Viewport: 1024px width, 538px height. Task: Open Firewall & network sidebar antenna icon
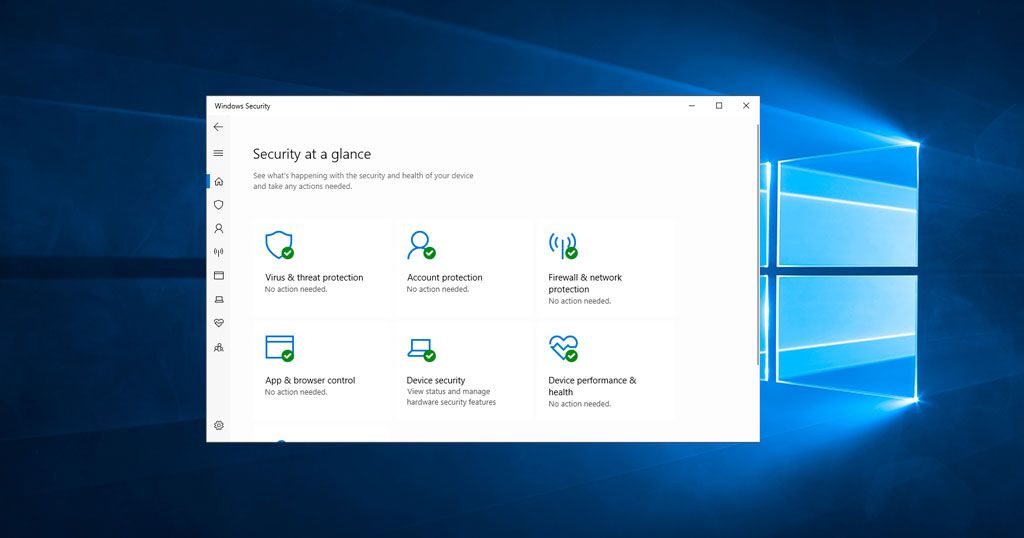coord(219,252)
